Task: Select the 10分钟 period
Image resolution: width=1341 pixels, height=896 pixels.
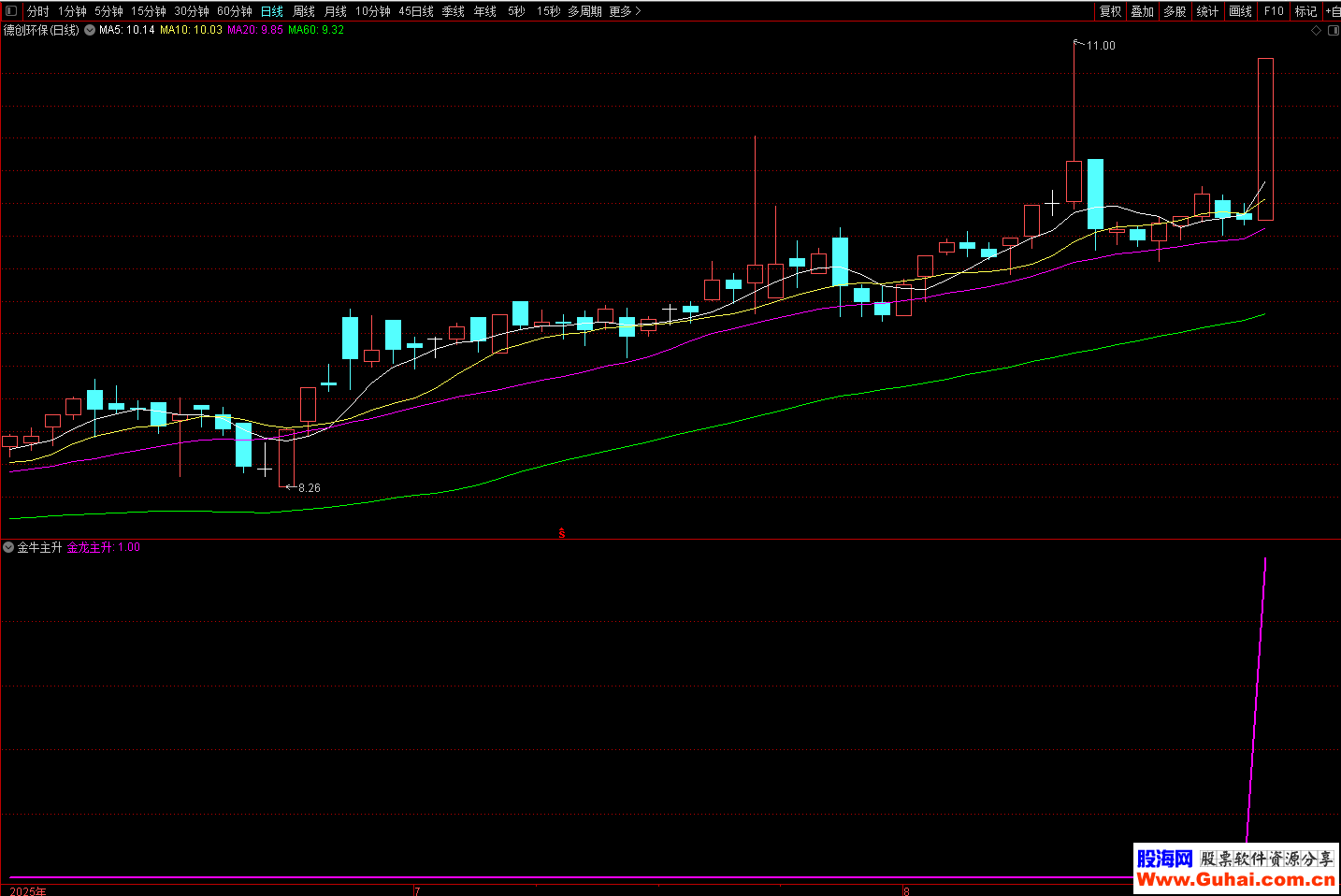Action: (x=372, y=11)
